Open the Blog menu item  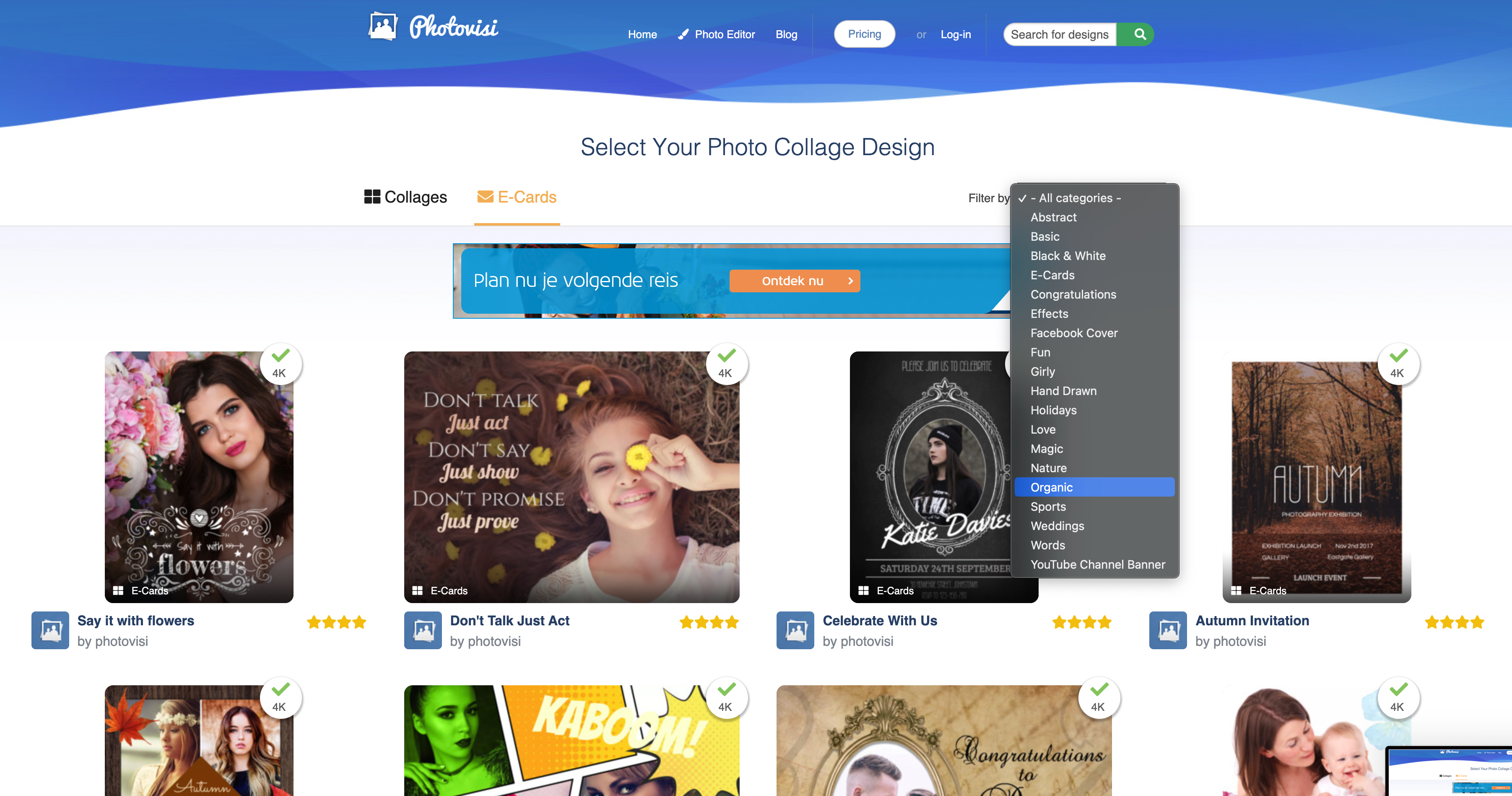786,35
